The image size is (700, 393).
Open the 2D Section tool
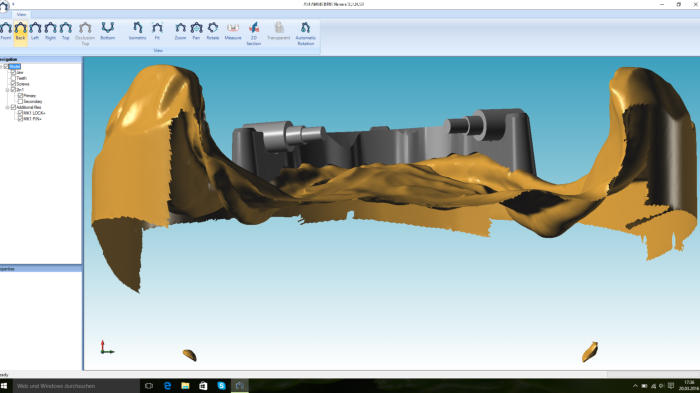[254, 33]
